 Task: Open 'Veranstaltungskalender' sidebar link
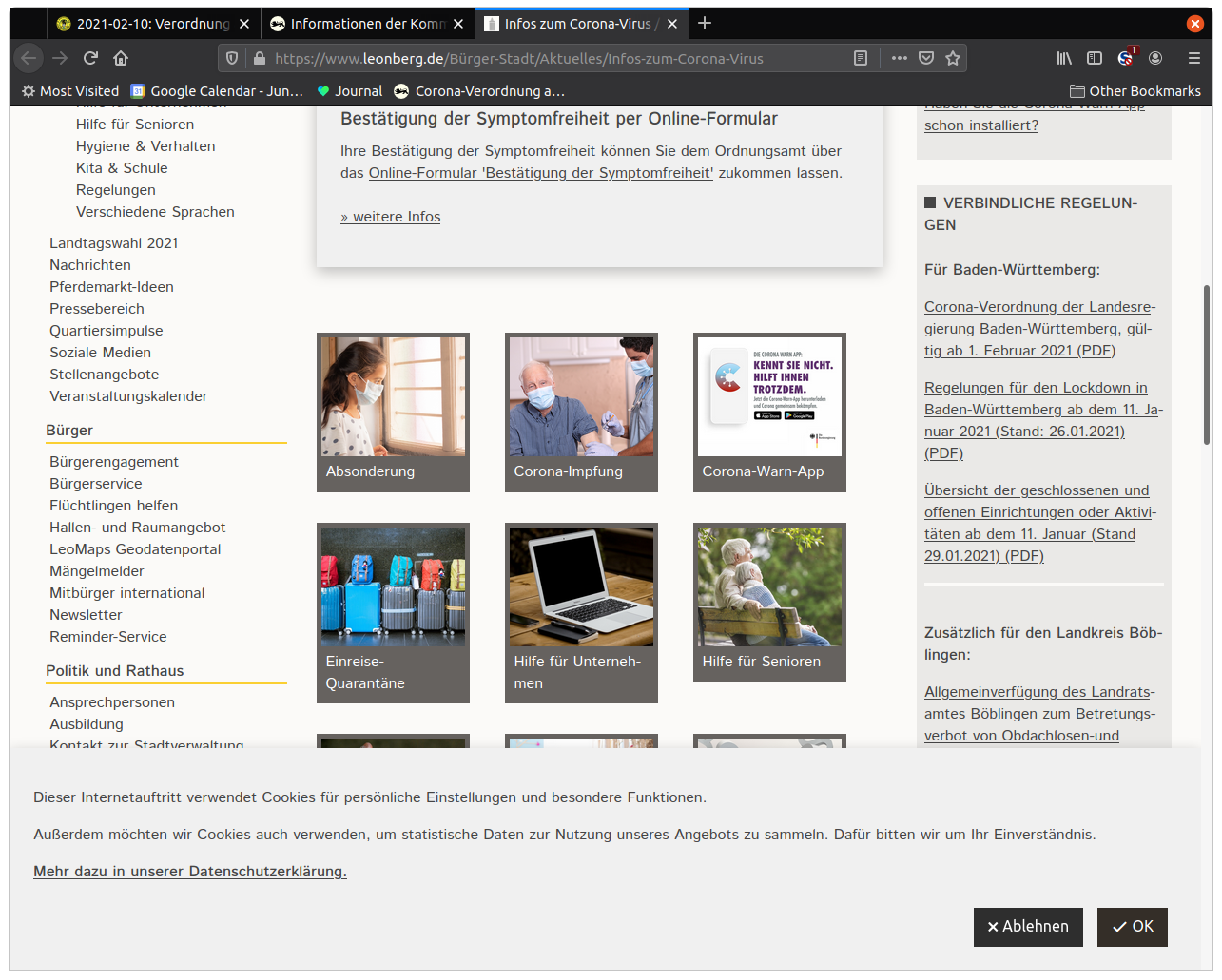click(x=128, y=396)
